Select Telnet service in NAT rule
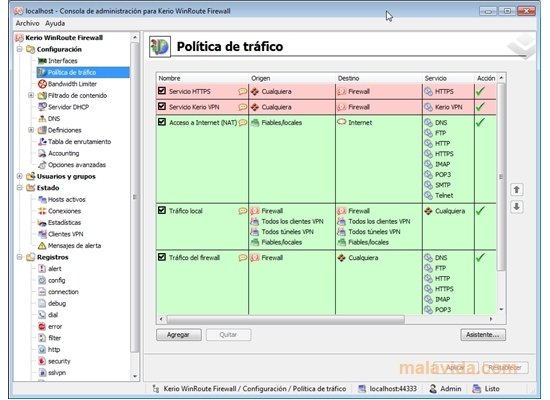Viewport: 550px width, 400px height. [444, 195]
